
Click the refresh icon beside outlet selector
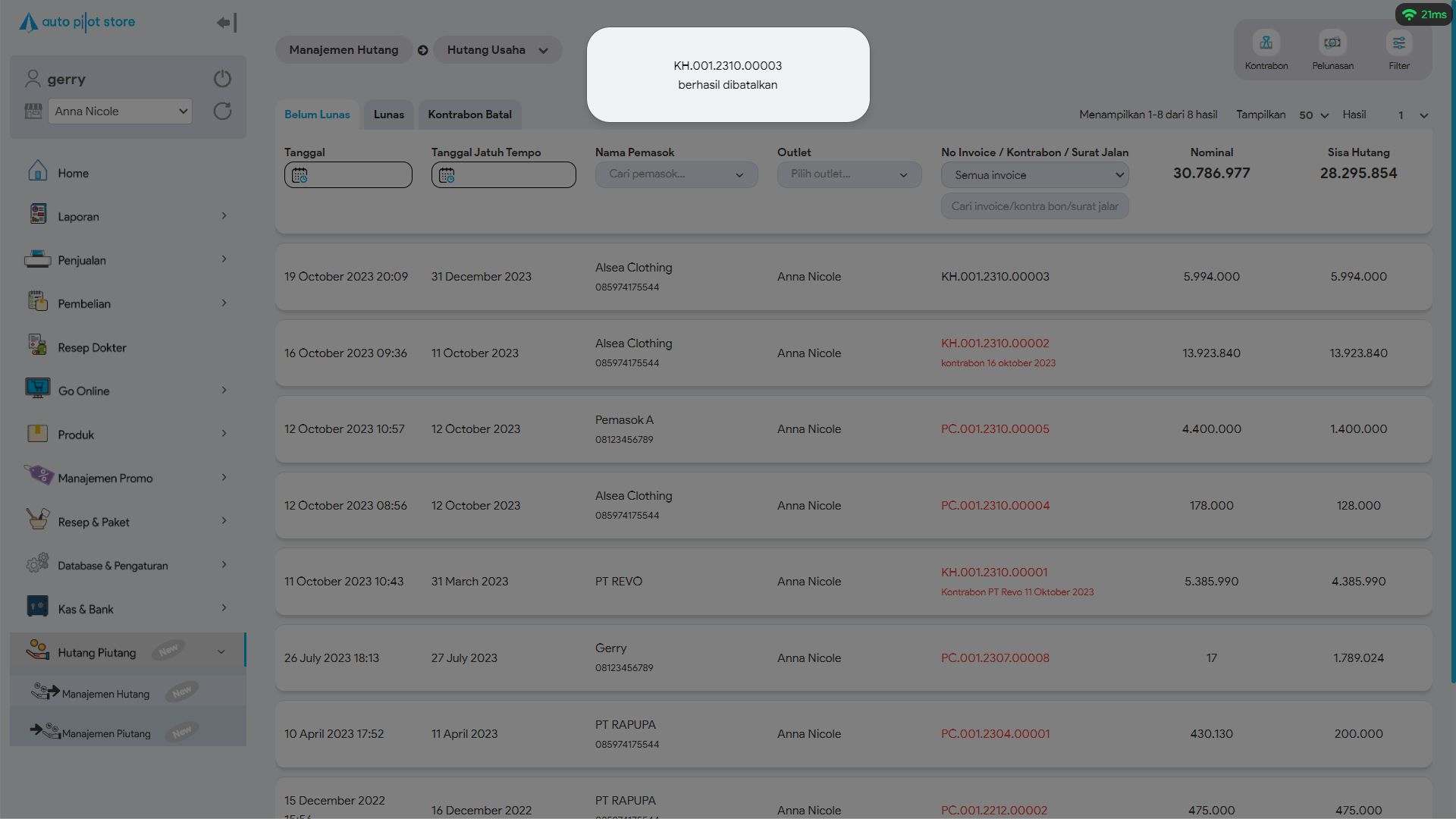coord(222,111)
